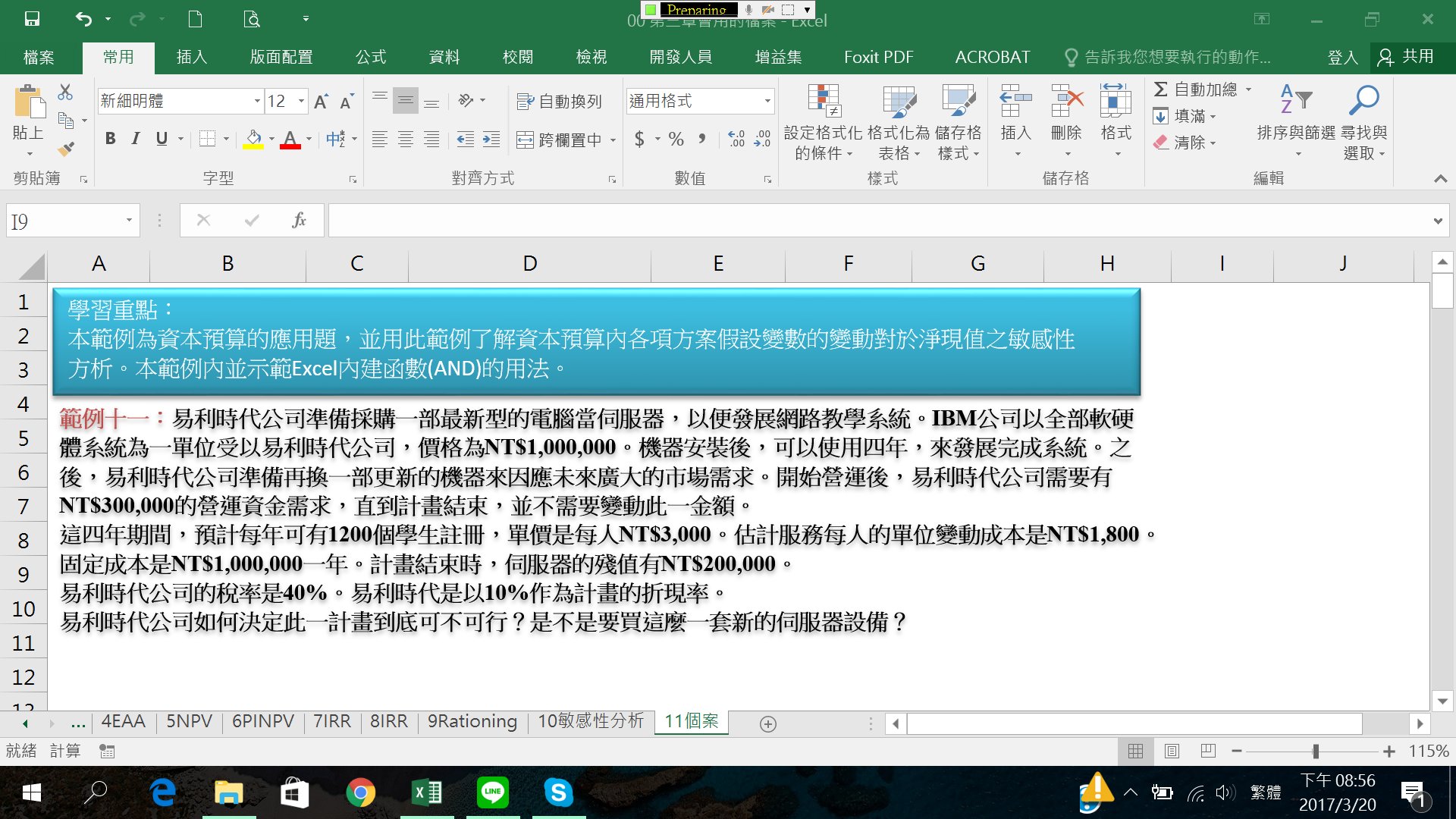The width and height of the screenshot is (1456, 819).
Task: Click the Paste clipboard icon
Action: click(29, 102)
